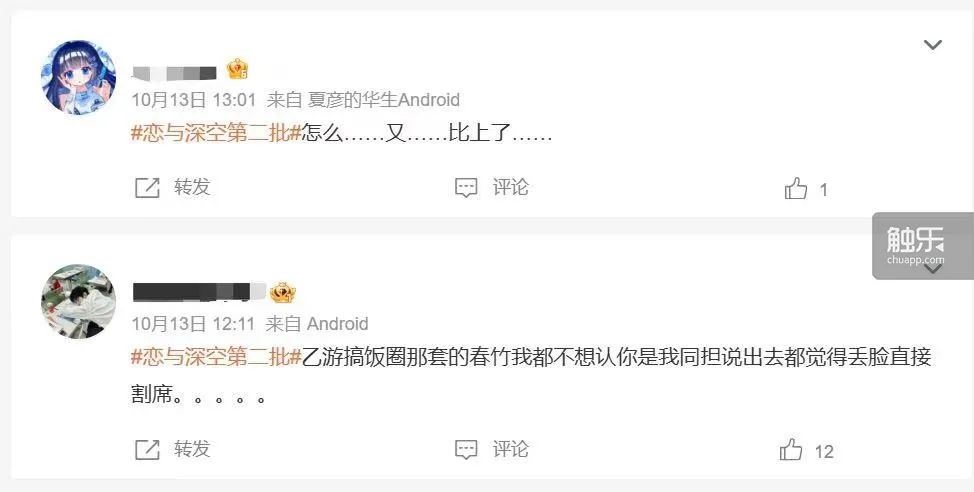Image resolution: width=974 pixels, height=492 pixels.
Task: Like the post with 1 like
Action: pos(796,188)
